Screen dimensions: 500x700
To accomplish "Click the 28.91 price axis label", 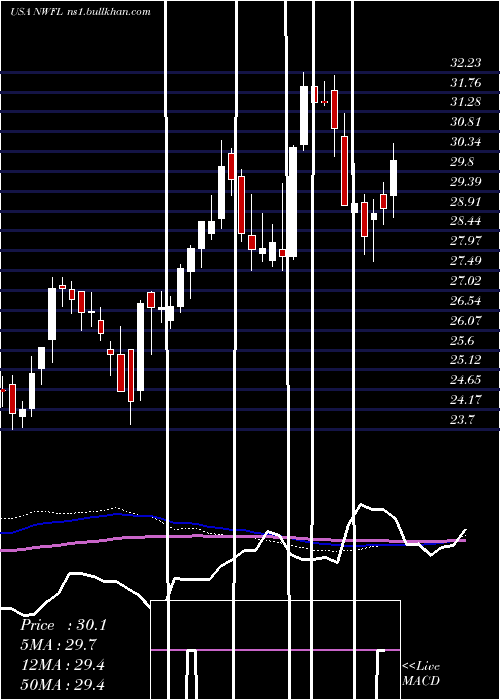I will click(x=466, y=201).
